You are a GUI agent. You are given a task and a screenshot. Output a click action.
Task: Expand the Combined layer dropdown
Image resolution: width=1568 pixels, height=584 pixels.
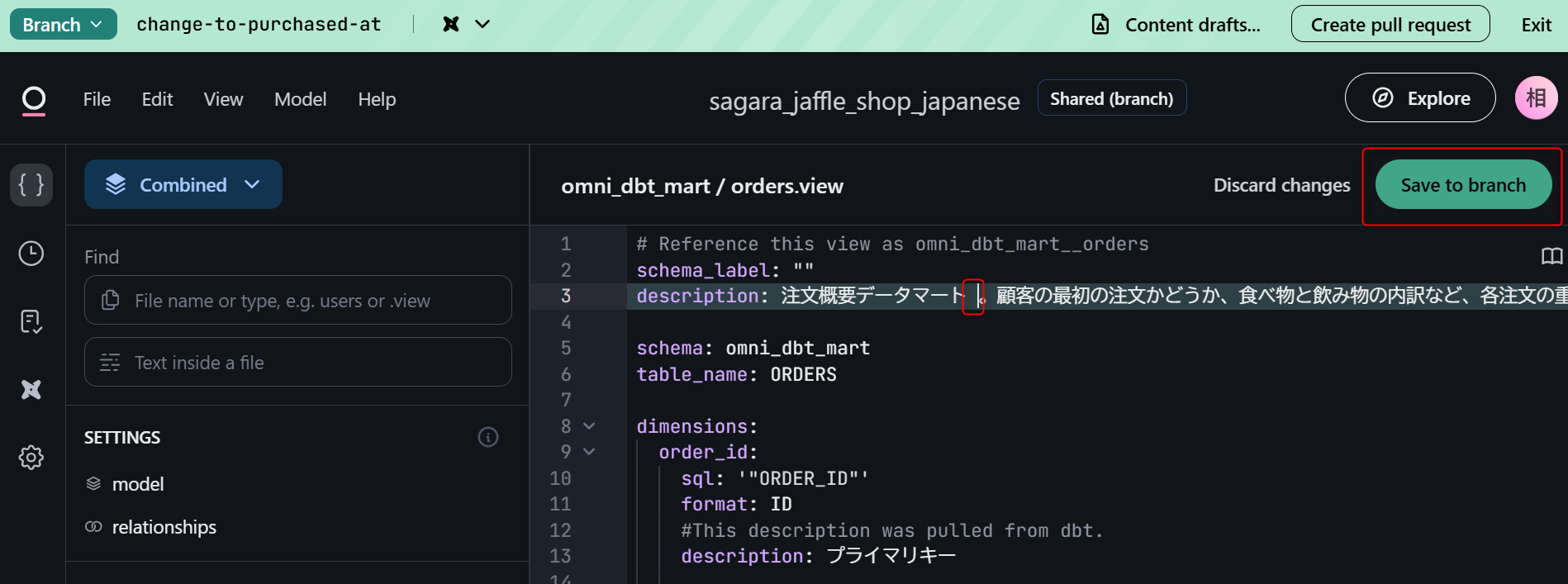coord(183,184)
